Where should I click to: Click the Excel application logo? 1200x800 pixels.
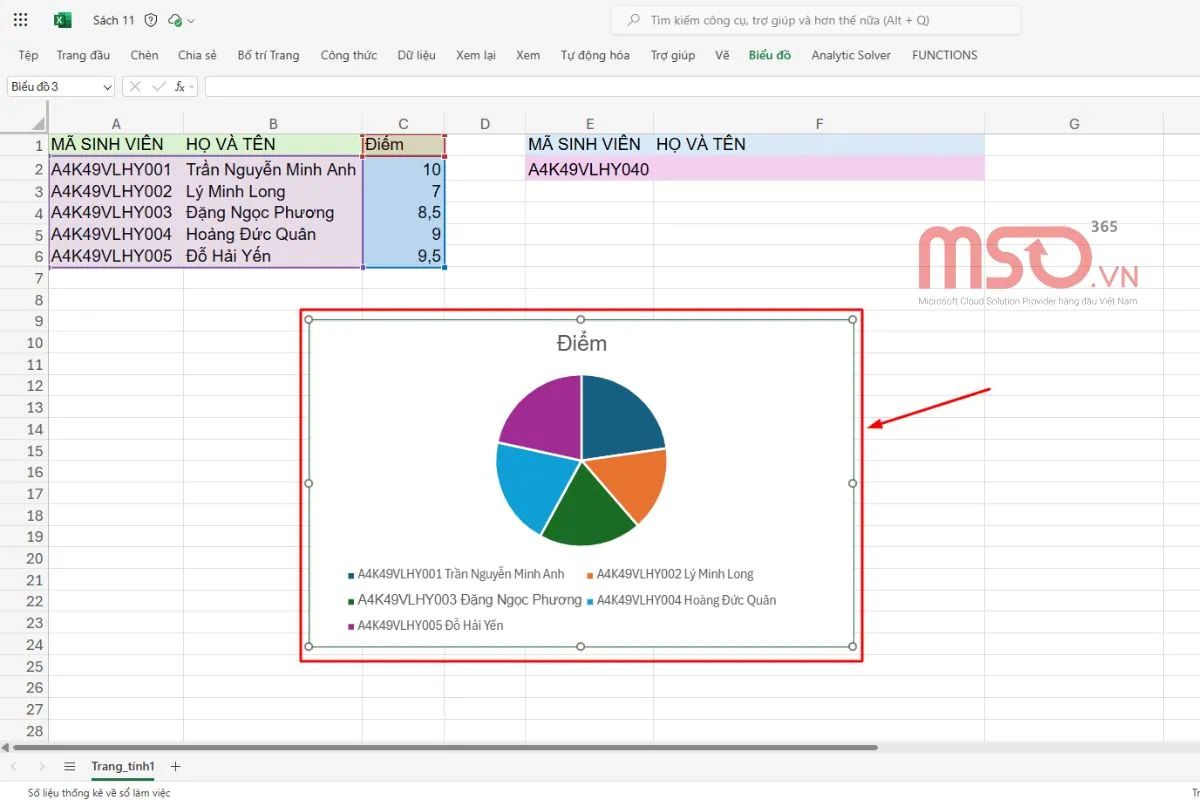pyautogui.click(x=62, y=20)
